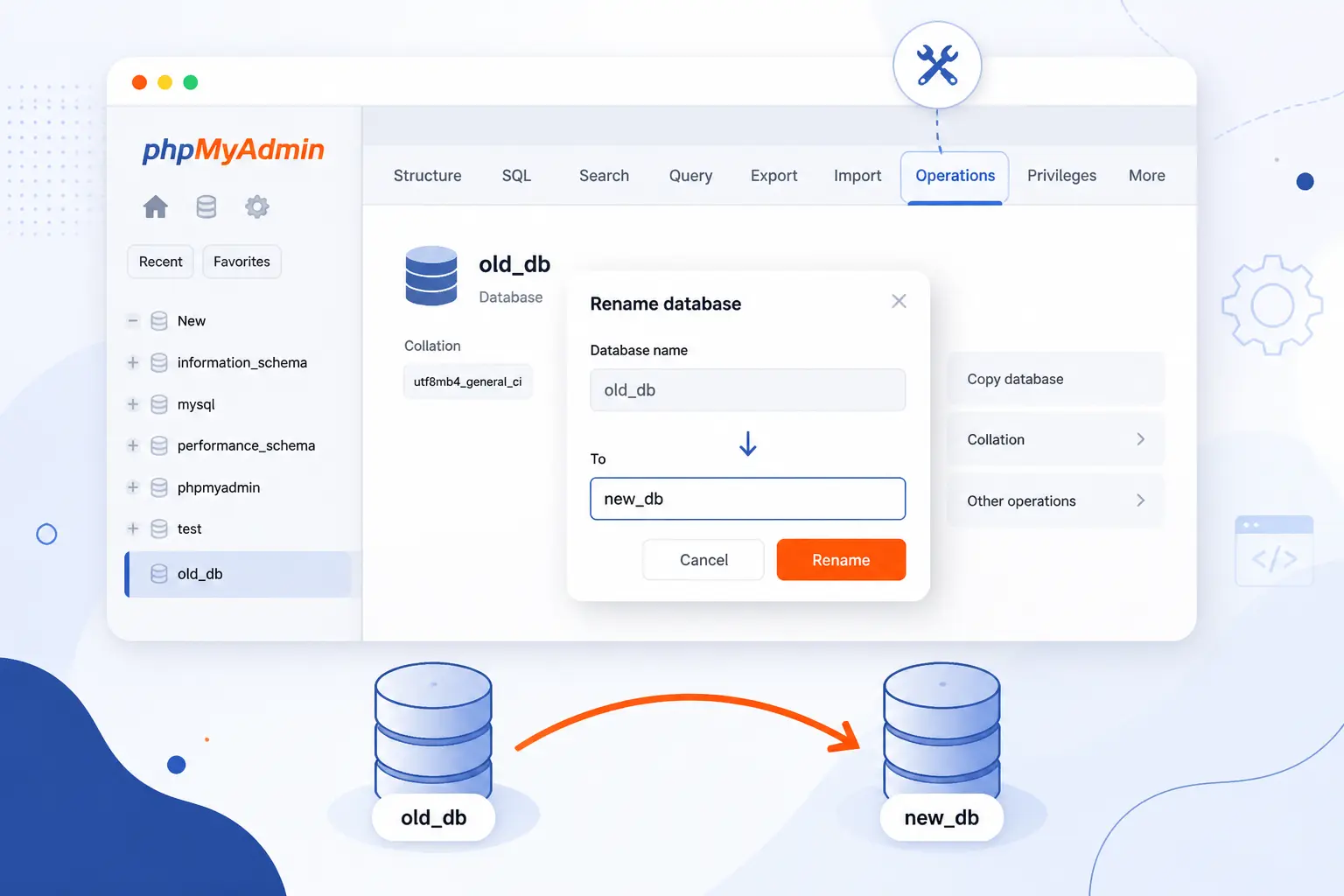Click the Collation label under old_db header
The height and width of the screenshot is (896, 1344).
432,346
